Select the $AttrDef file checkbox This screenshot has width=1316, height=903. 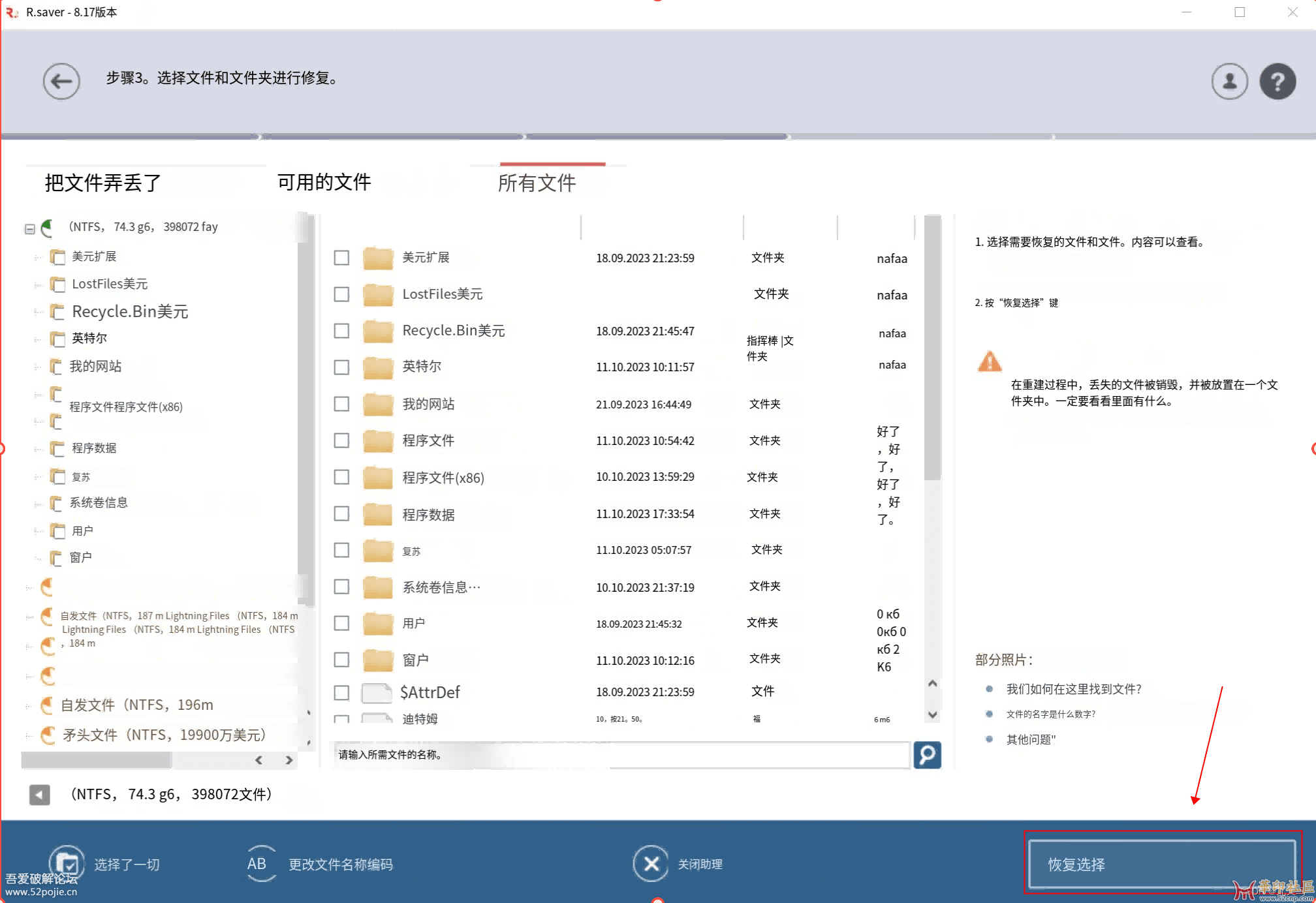pos(341,692)
